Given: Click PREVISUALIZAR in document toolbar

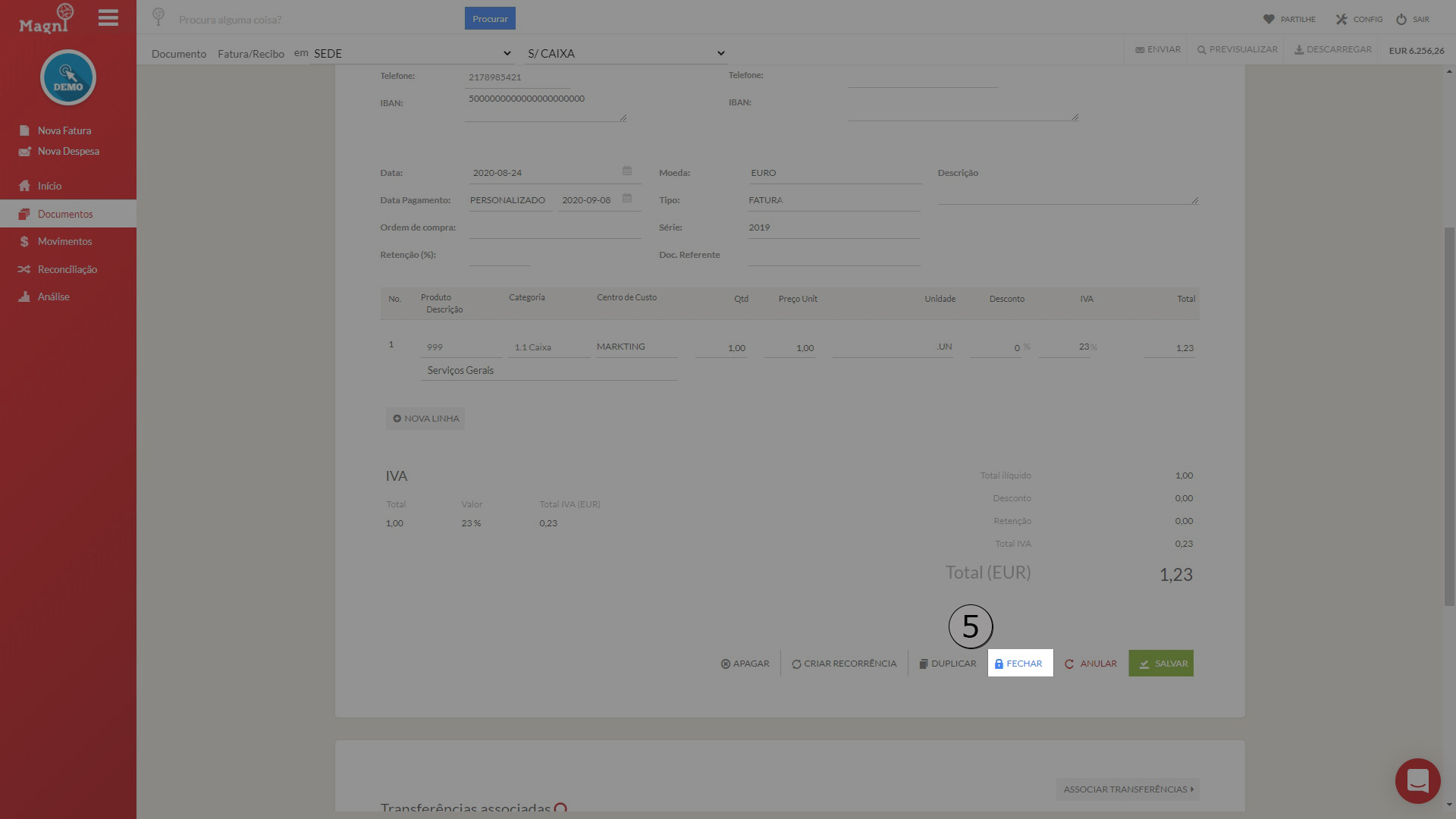Looking at the screenshot, I should 1238,49.
